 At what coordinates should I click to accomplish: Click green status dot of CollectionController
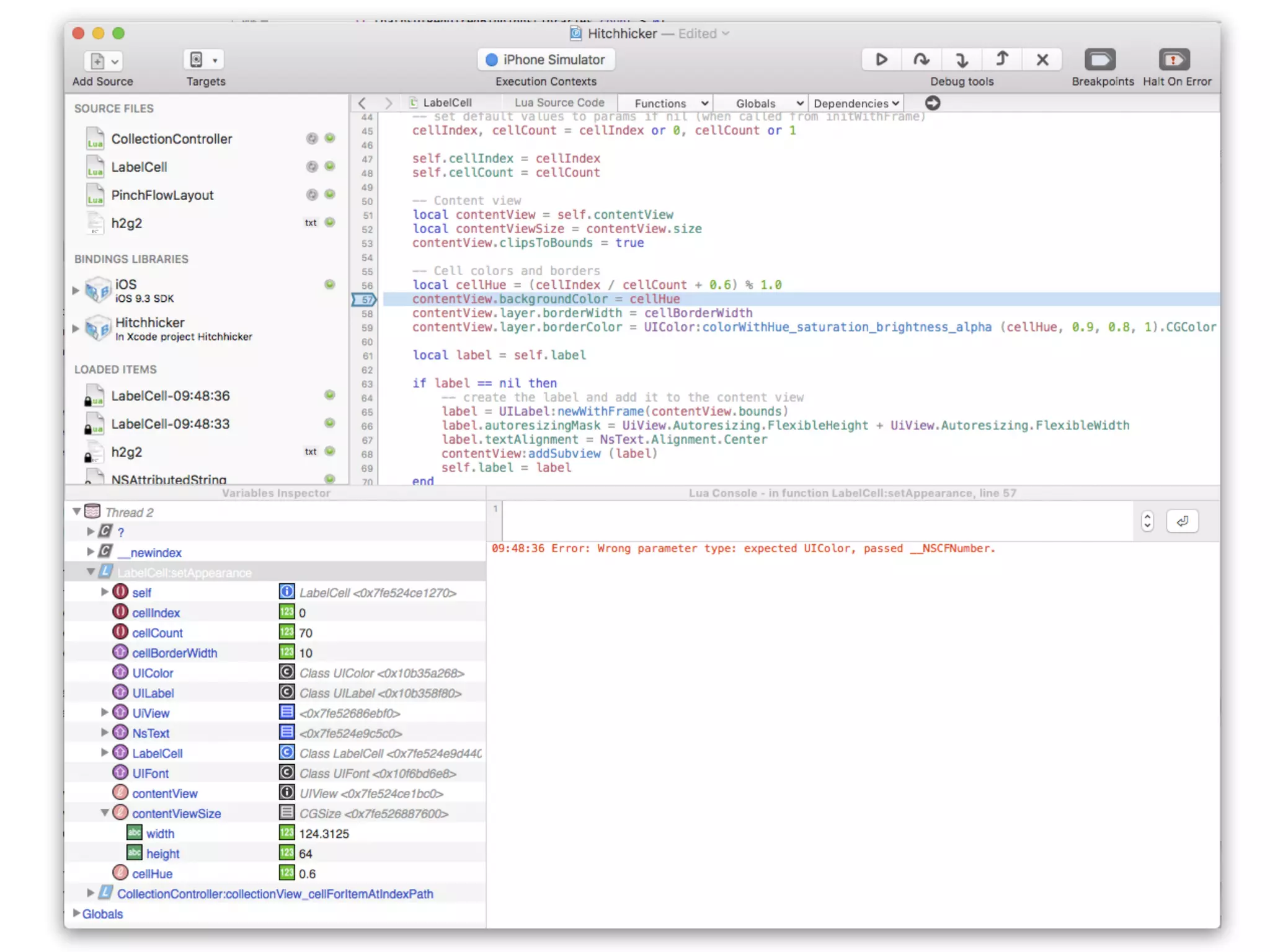(x=330, y=138)
